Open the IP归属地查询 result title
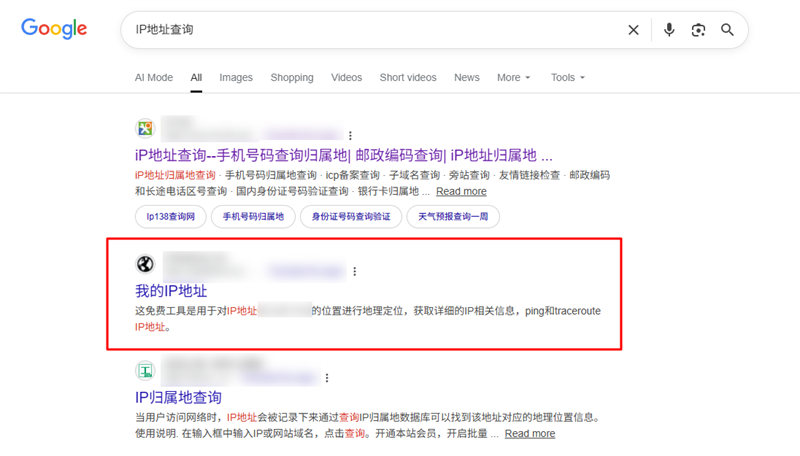 pyautogui.click(x=178, y=397)
